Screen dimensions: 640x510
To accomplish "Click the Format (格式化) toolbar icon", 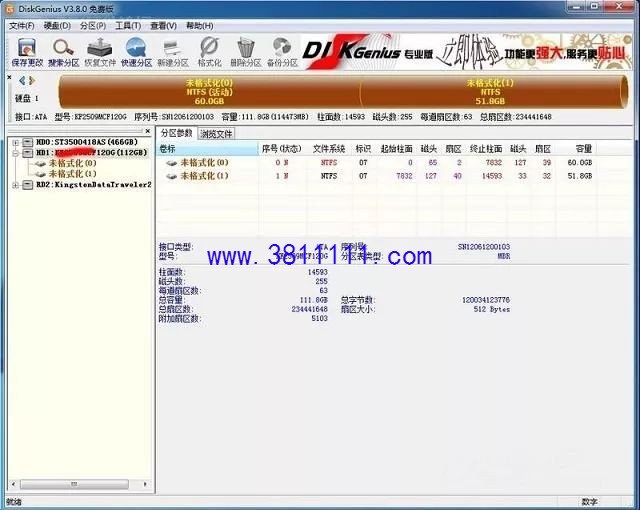I will (209, 48).
